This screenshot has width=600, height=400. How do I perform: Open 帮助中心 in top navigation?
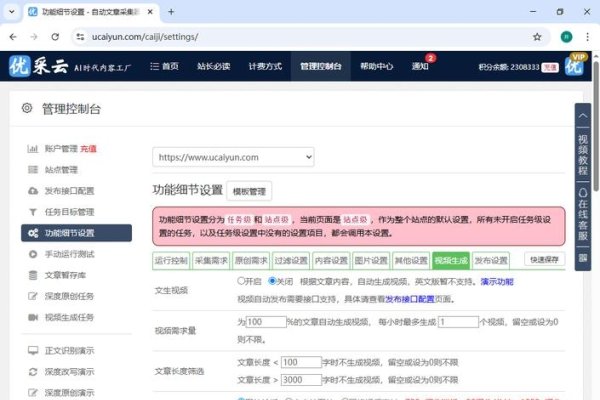(x=377, y=66)
